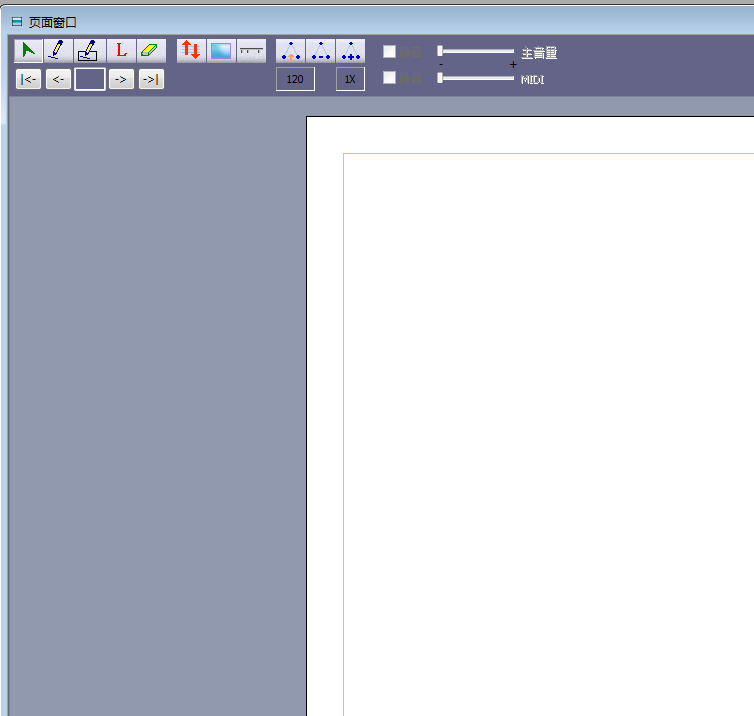Viewport: 754px width, 716px height.
Task: Toggle the checkbox beside MIDI slider
Action: [x=390, y=78]
